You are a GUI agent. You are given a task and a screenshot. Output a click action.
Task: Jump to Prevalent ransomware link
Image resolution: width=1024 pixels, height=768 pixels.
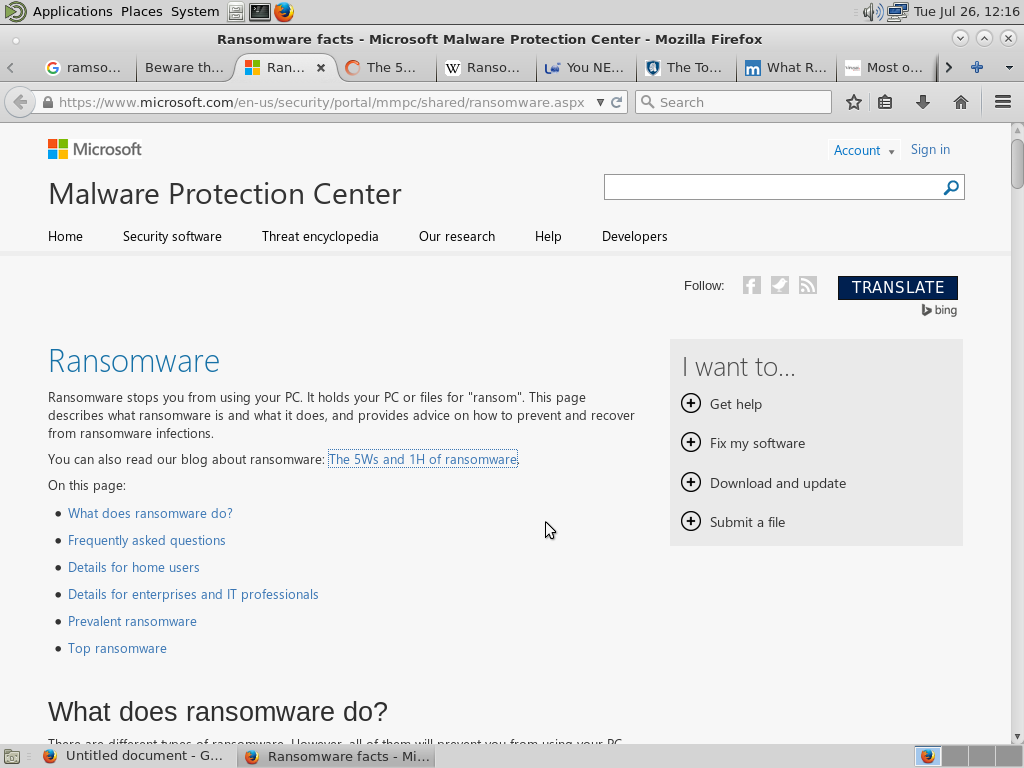pyautogui.click(x=132, y=621)
